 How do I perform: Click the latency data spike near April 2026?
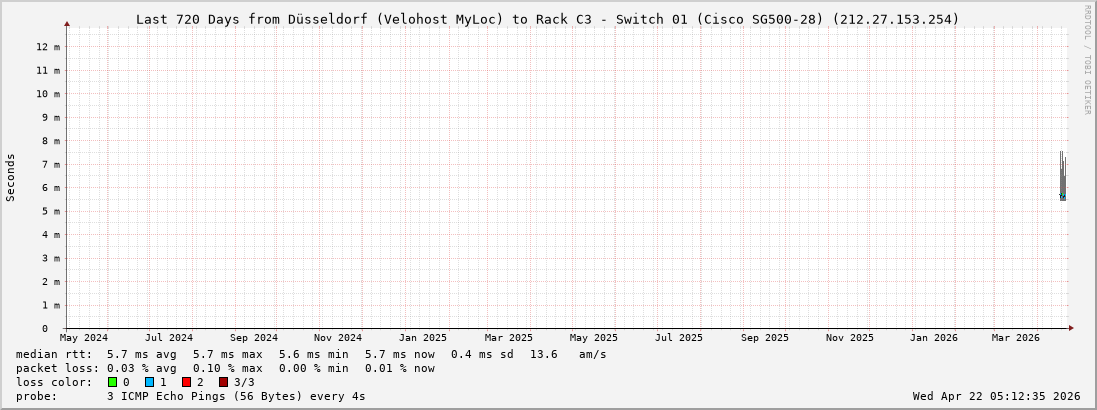pyautogui.click(x=1063, y=177)
